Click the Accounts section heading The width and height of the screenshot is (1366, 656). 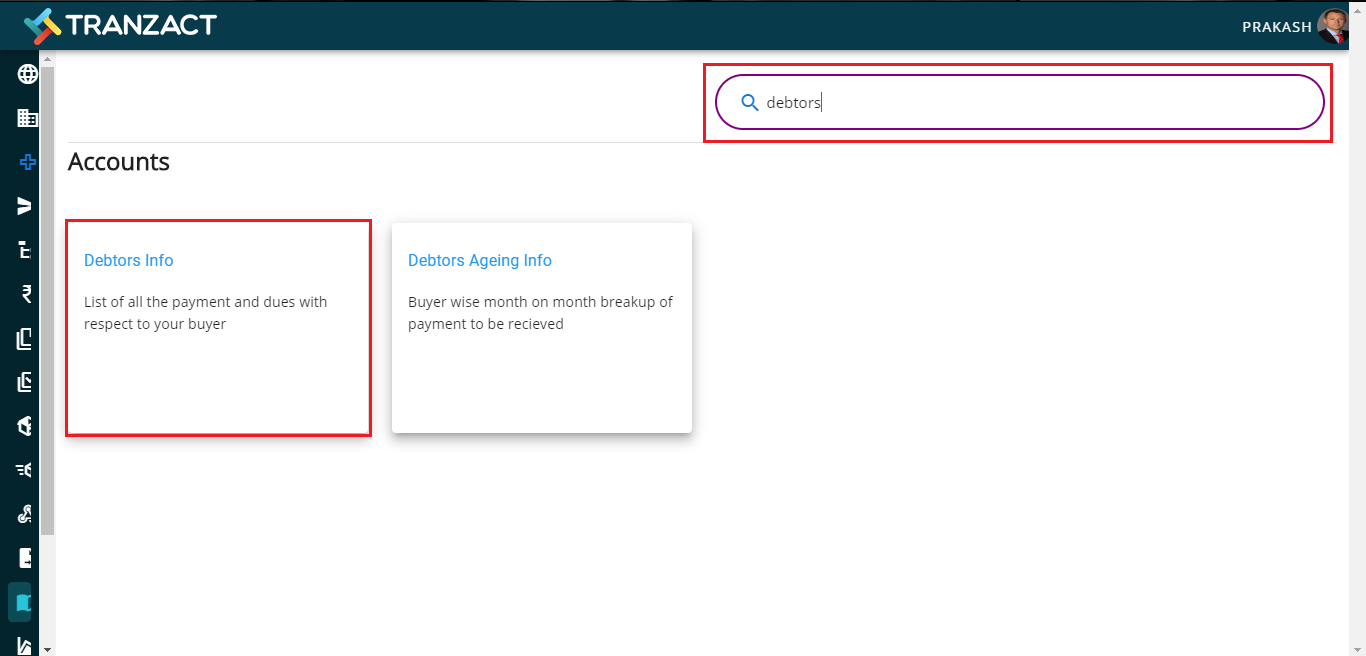pos(119,162)
